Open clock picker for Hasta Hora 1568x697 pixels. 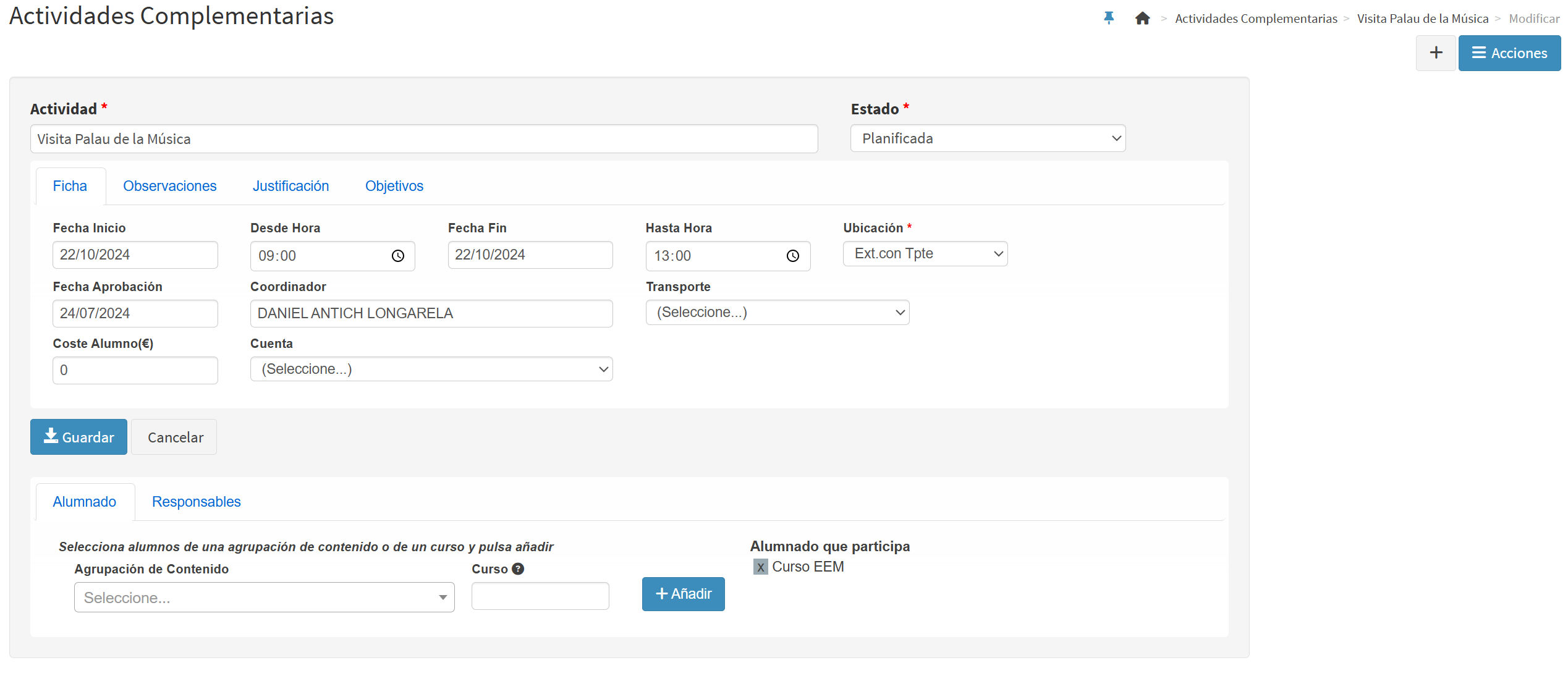point(793,256)
